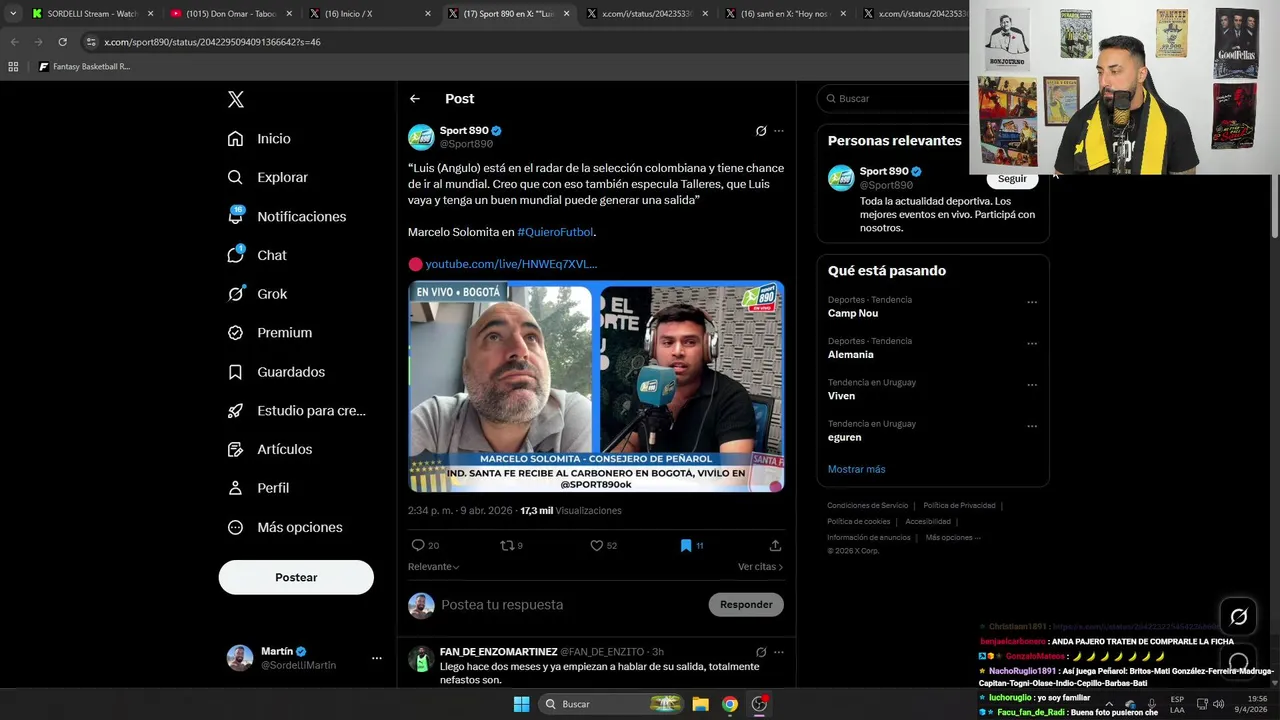
Task: Open Camp Nou trend
Action: click(853, 313)
